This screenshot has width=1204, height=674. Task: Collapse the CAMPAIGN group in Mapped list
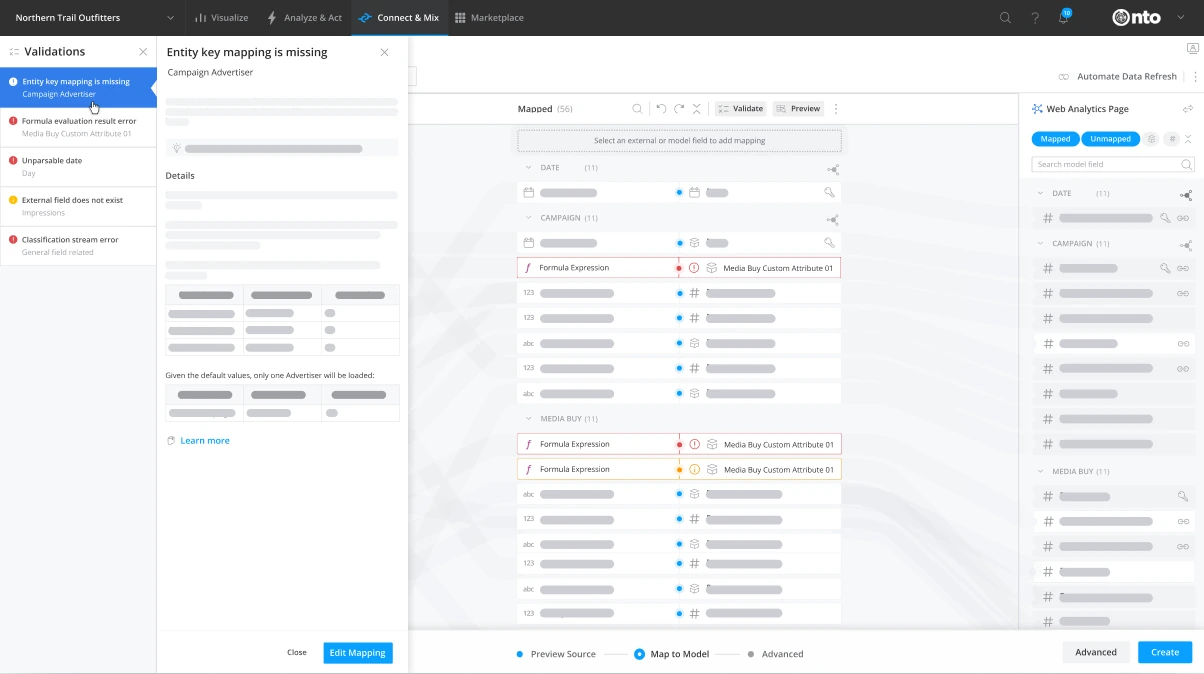(x=528, y=218)
